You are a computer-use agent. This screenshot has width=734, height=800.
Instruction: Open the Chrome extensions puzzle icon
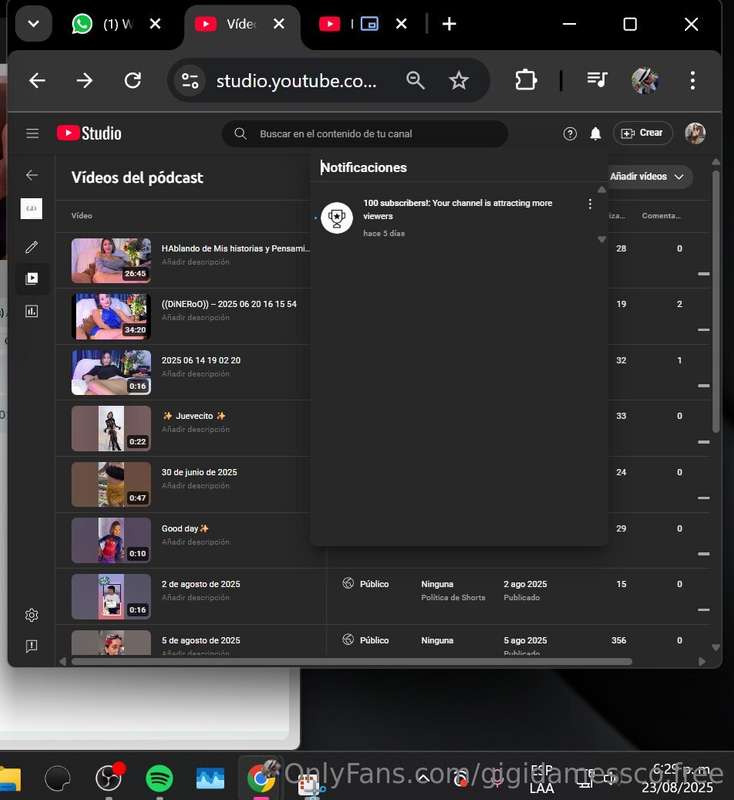pos(526,80)
